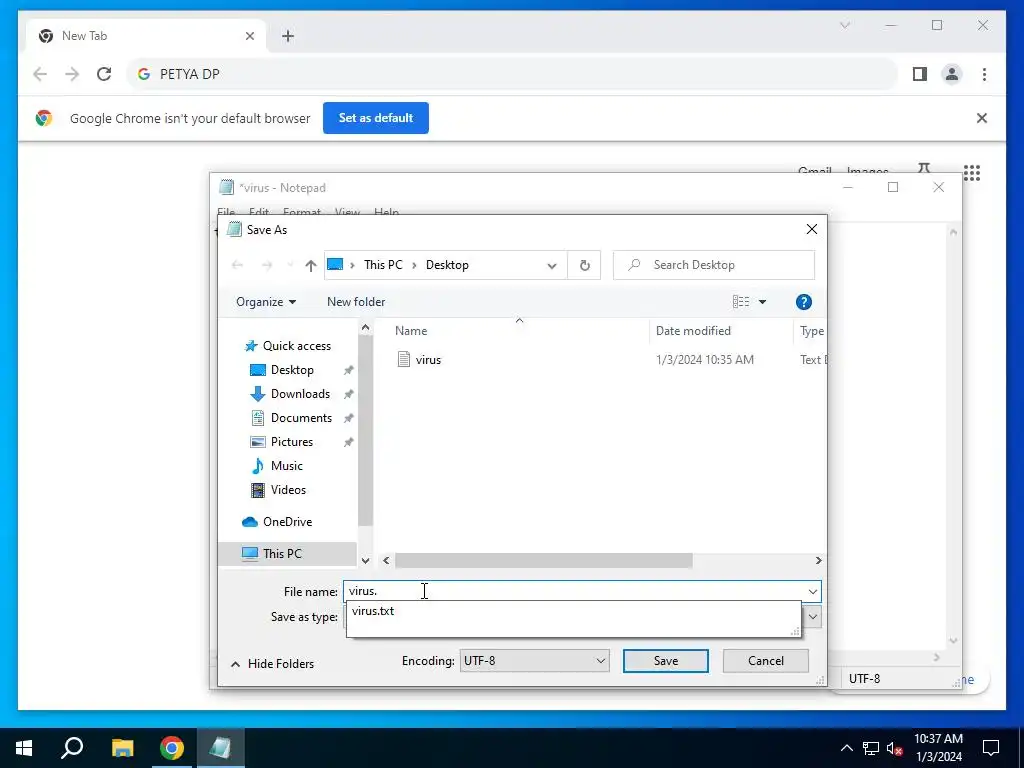
Task: Show hidden system tray icons
Action: 846,748
